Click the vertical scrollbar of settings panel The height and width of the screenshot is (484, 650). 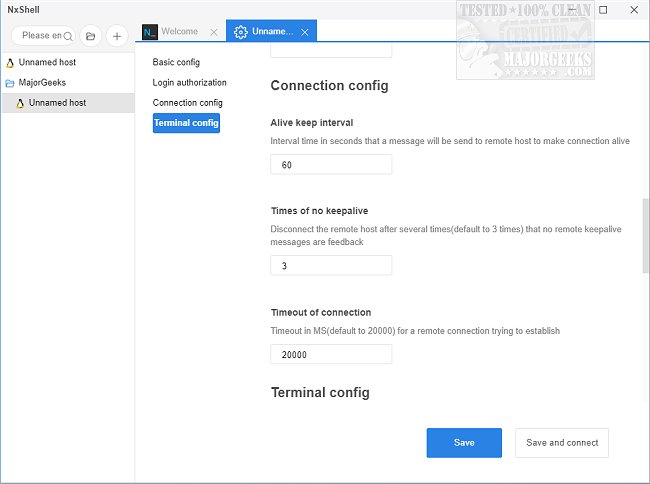point(645,235)
